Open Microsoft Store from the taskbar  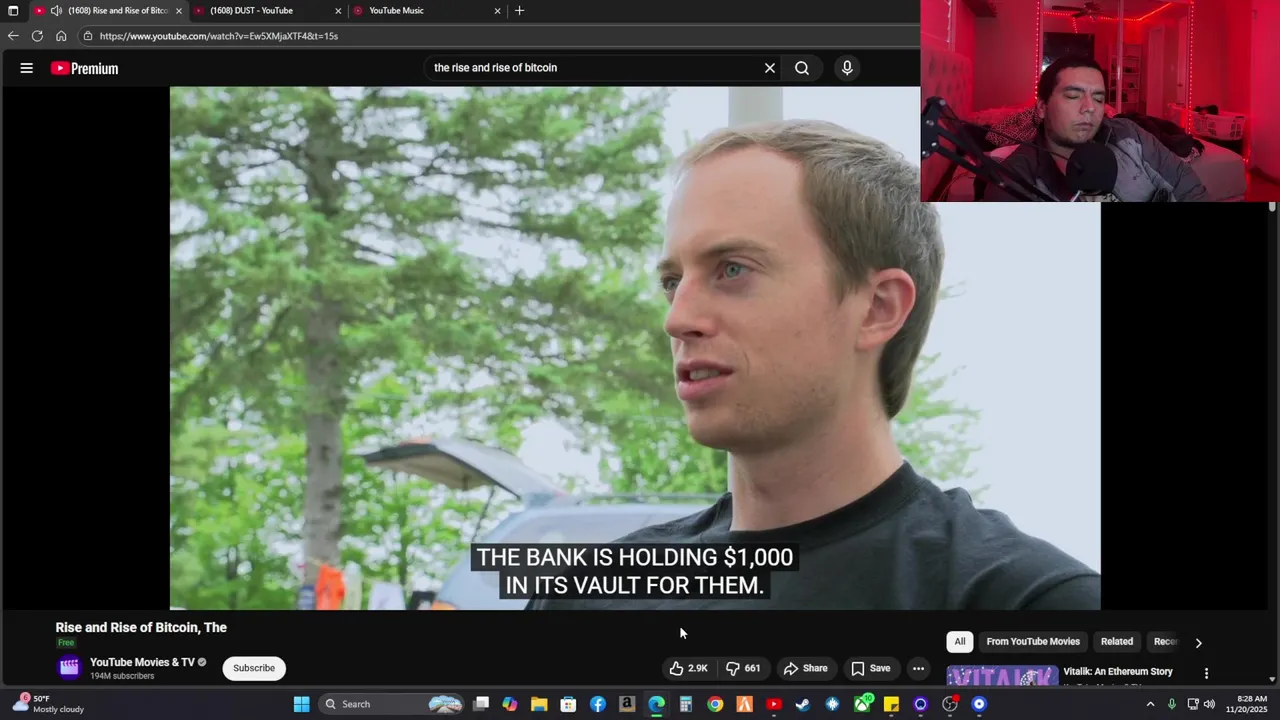568,704
